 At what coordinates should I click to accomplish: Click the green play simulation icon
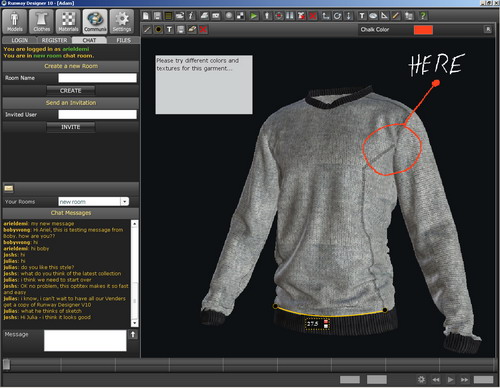point(254,16)
